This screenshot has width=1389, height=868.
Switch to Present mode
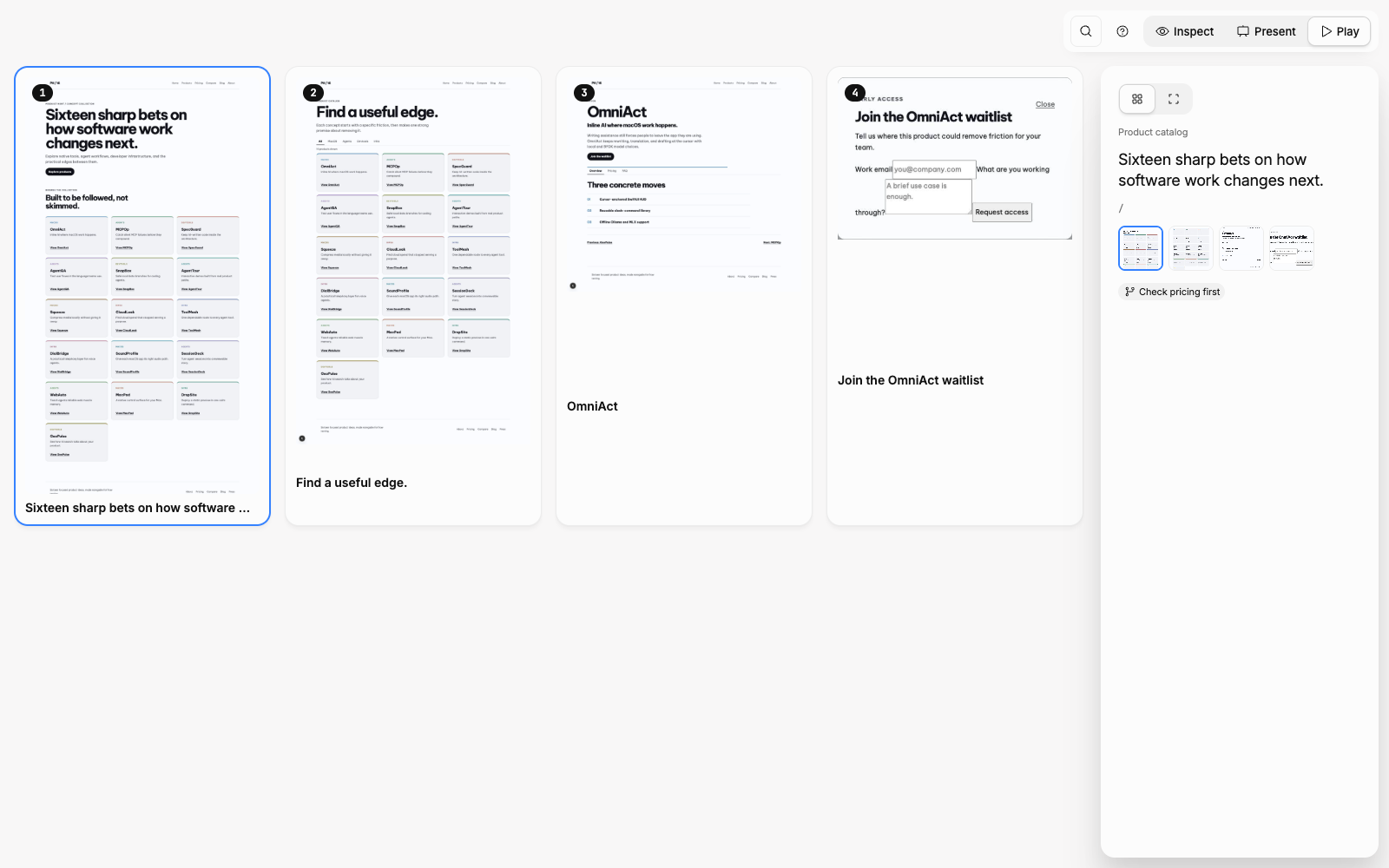point(1267,31)
